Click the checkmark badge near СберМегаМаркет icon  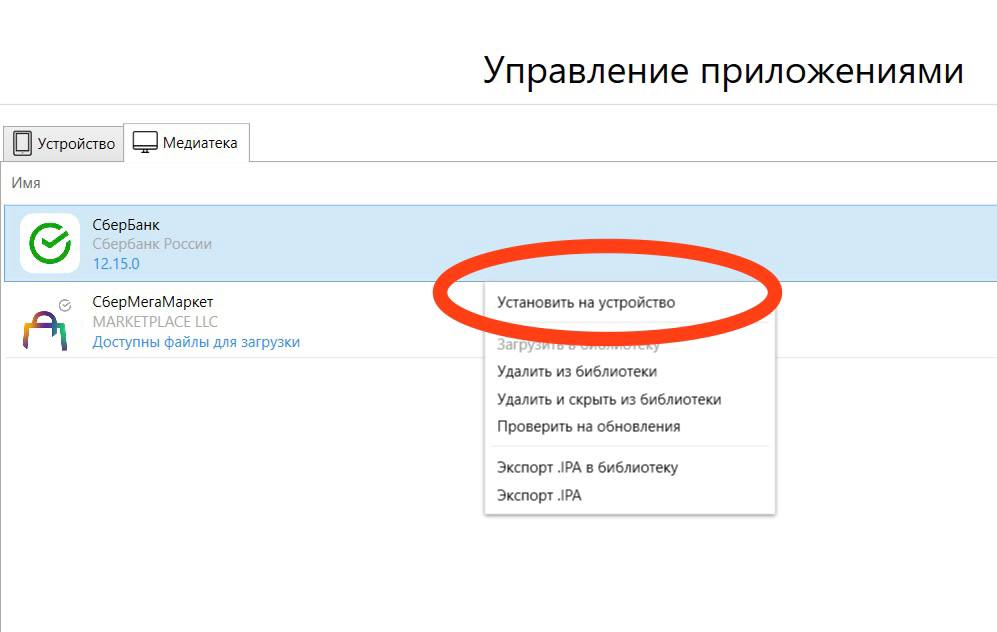tap(65, 306)
